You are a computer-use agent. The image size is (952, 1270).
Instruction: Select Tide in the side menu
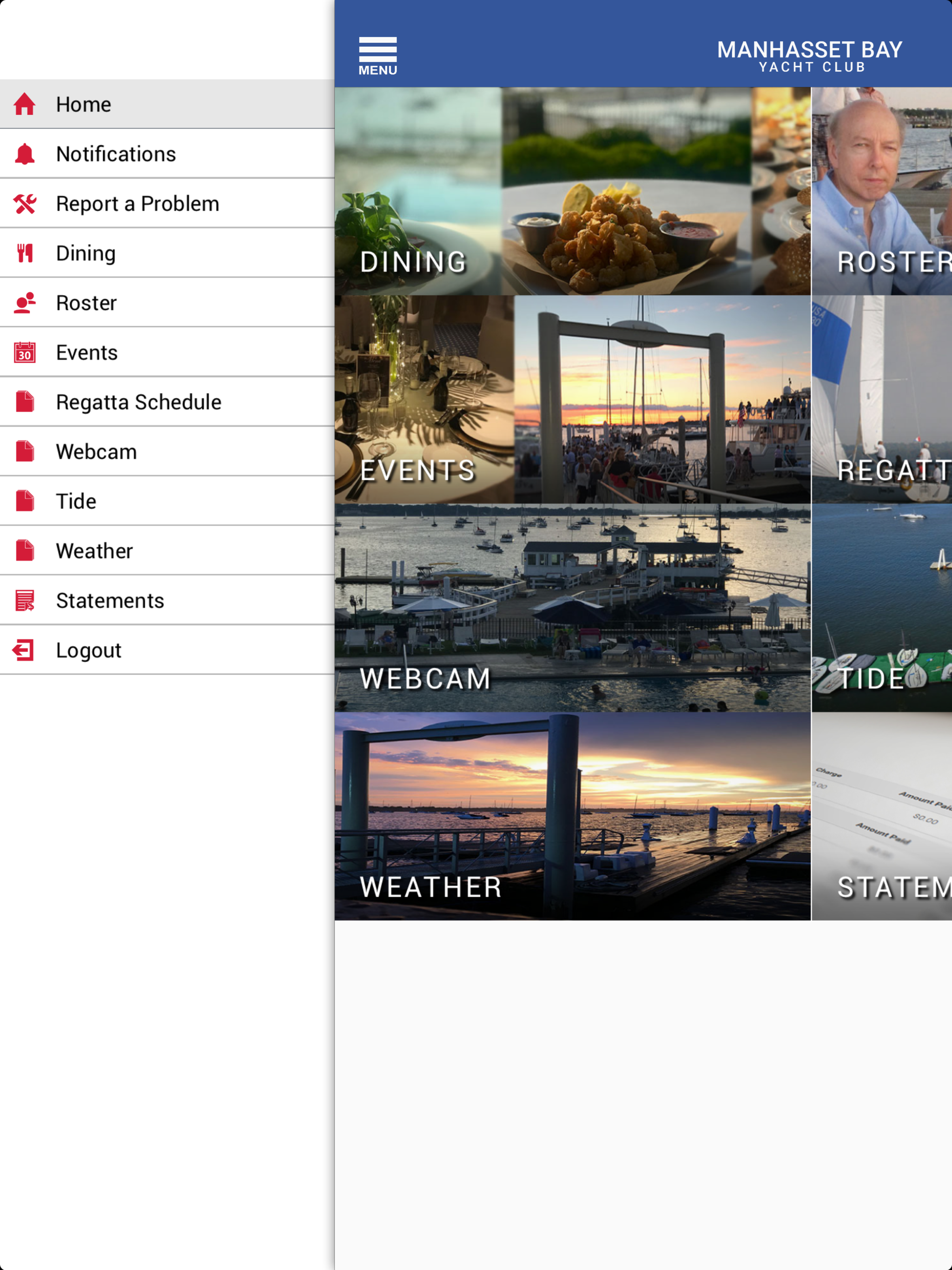tap(167, 501)
